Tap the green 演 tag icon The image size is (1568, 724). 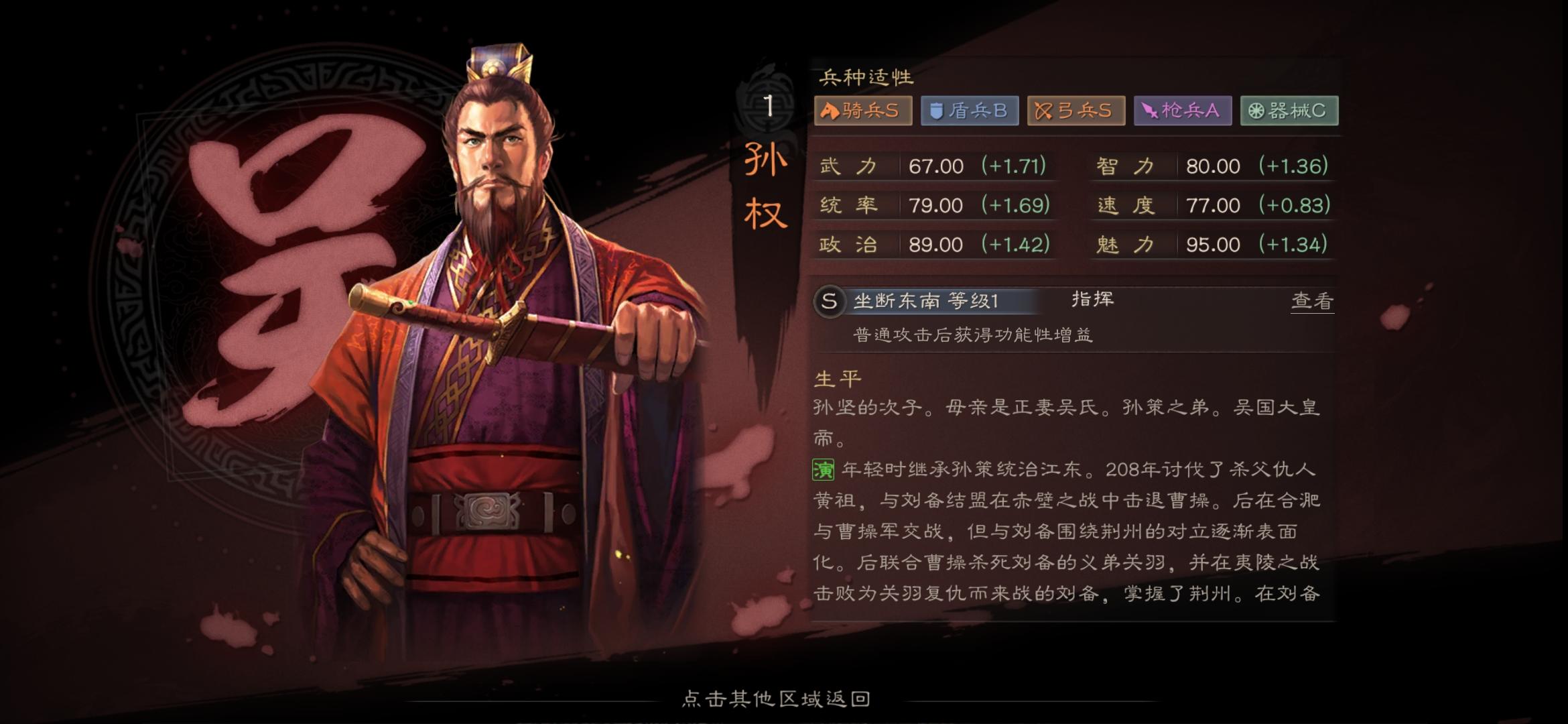[824, 470]
